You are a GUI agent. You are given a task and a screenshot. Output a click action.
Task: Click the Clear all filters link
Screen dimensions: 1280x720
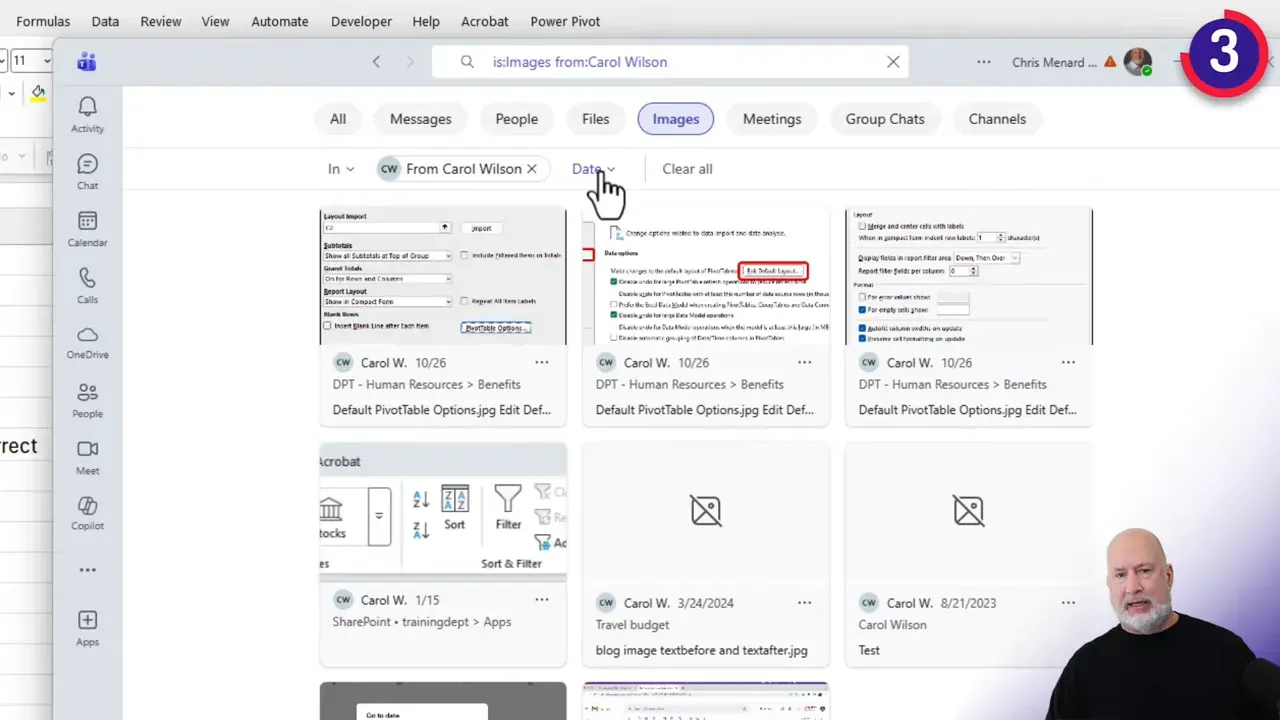click(x=687, y=168)
